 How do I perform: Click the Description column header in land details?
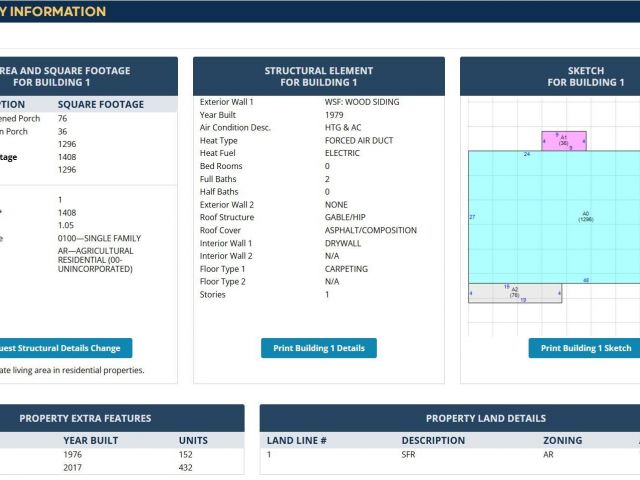click(x=432, y=440)
